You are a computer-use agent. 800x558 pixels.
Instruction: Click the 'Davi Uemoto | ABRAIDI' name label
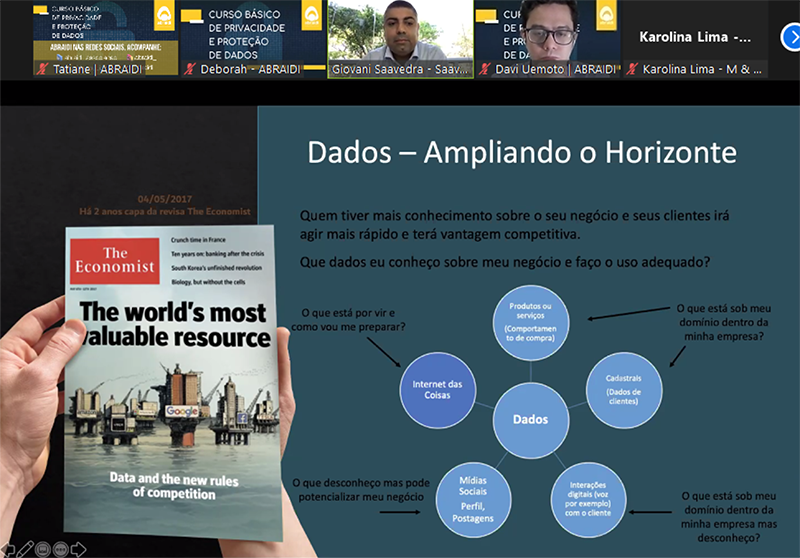(555, 69)
